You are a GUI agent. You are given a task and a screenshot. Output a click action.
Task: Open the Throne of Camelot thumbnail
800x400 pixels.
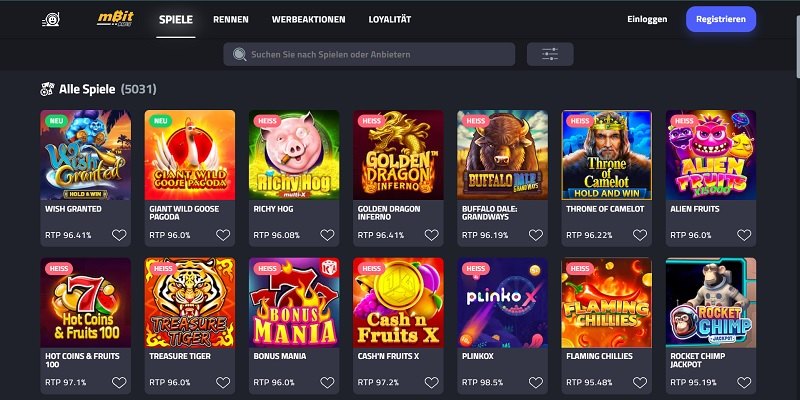(x=607, y=155)
